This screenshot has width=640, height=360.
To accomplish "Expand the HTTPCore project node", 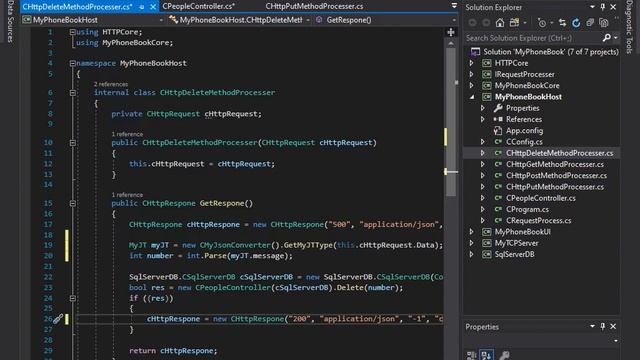I will pyautogui.click(x=471, y=63).
